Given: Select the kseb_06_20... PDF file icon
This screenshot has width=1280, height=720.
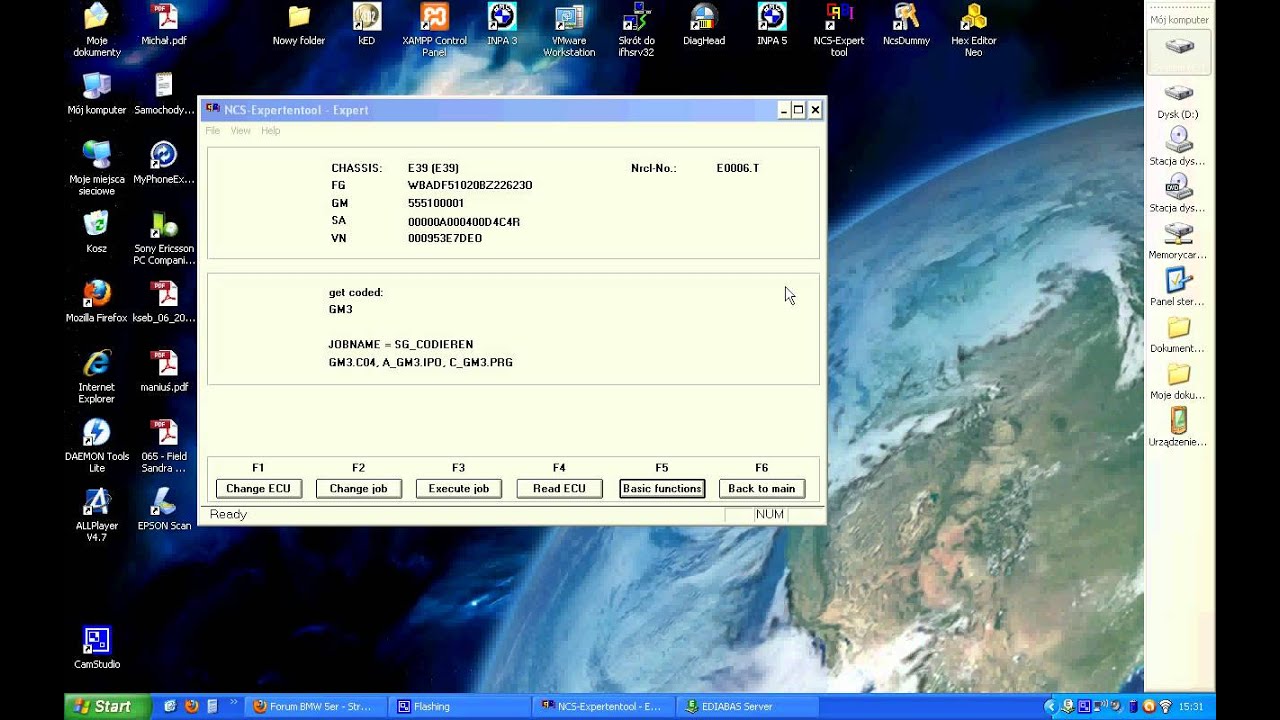Looking at the screenshot, I should coord(163,301).
